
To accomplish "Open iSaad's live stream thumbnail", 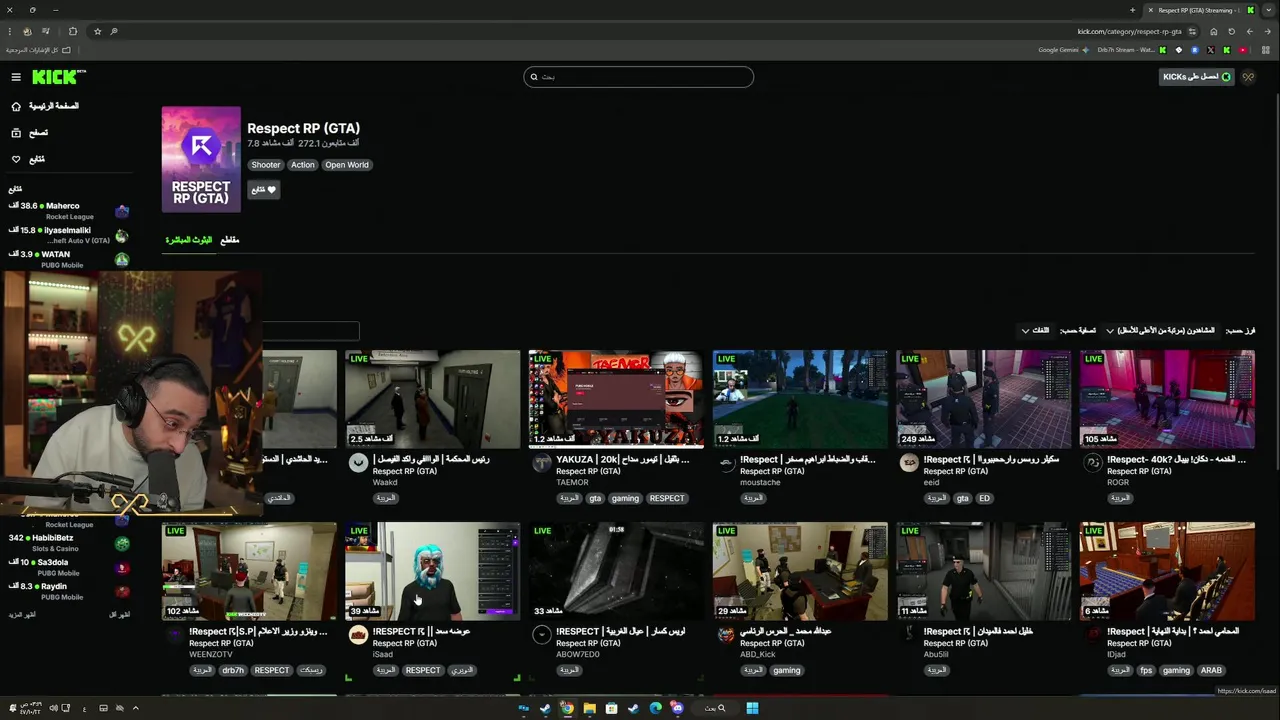I will tap(433, 571).
